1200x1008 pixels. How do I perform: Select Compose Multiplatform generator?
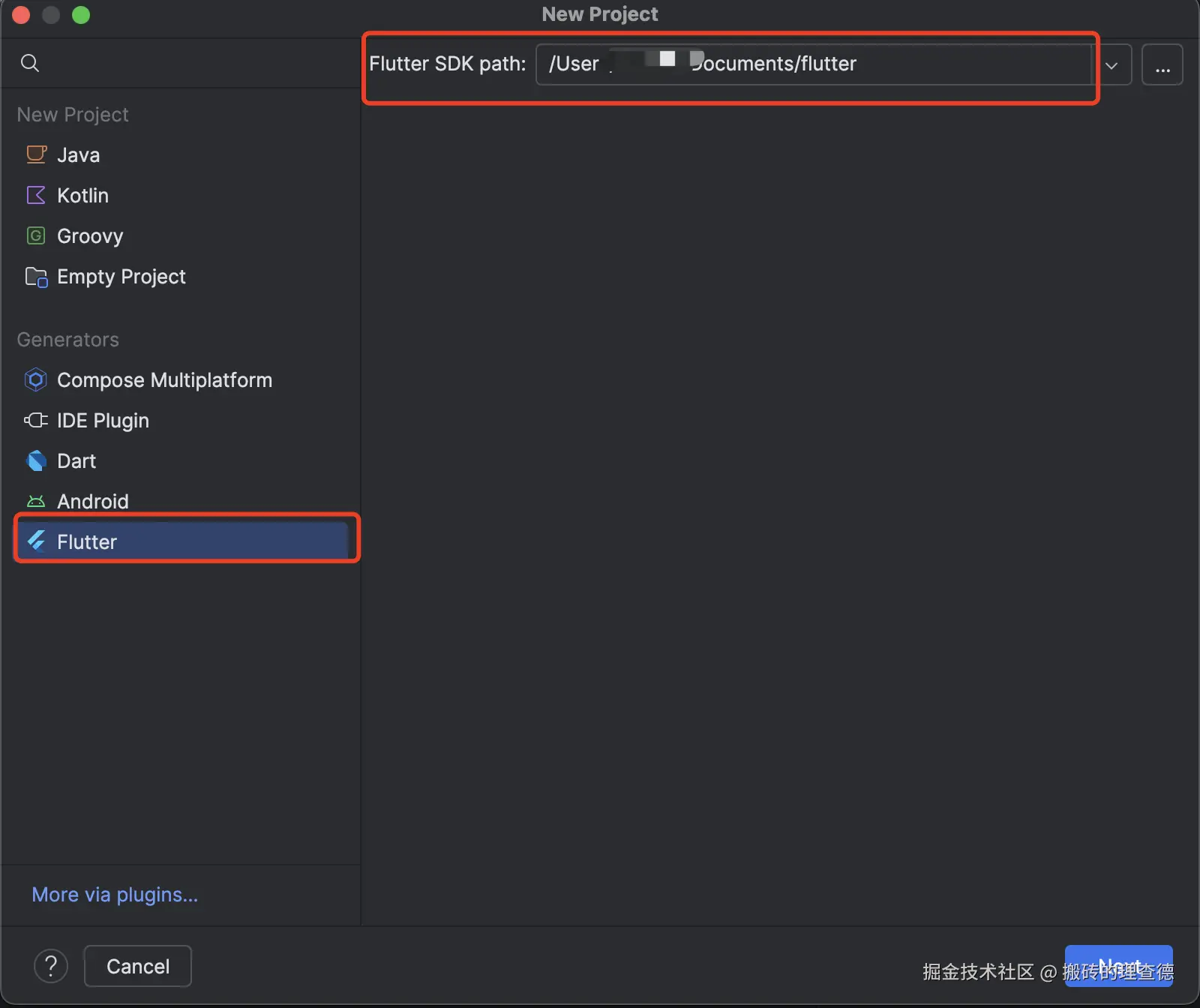click(180, 379)
